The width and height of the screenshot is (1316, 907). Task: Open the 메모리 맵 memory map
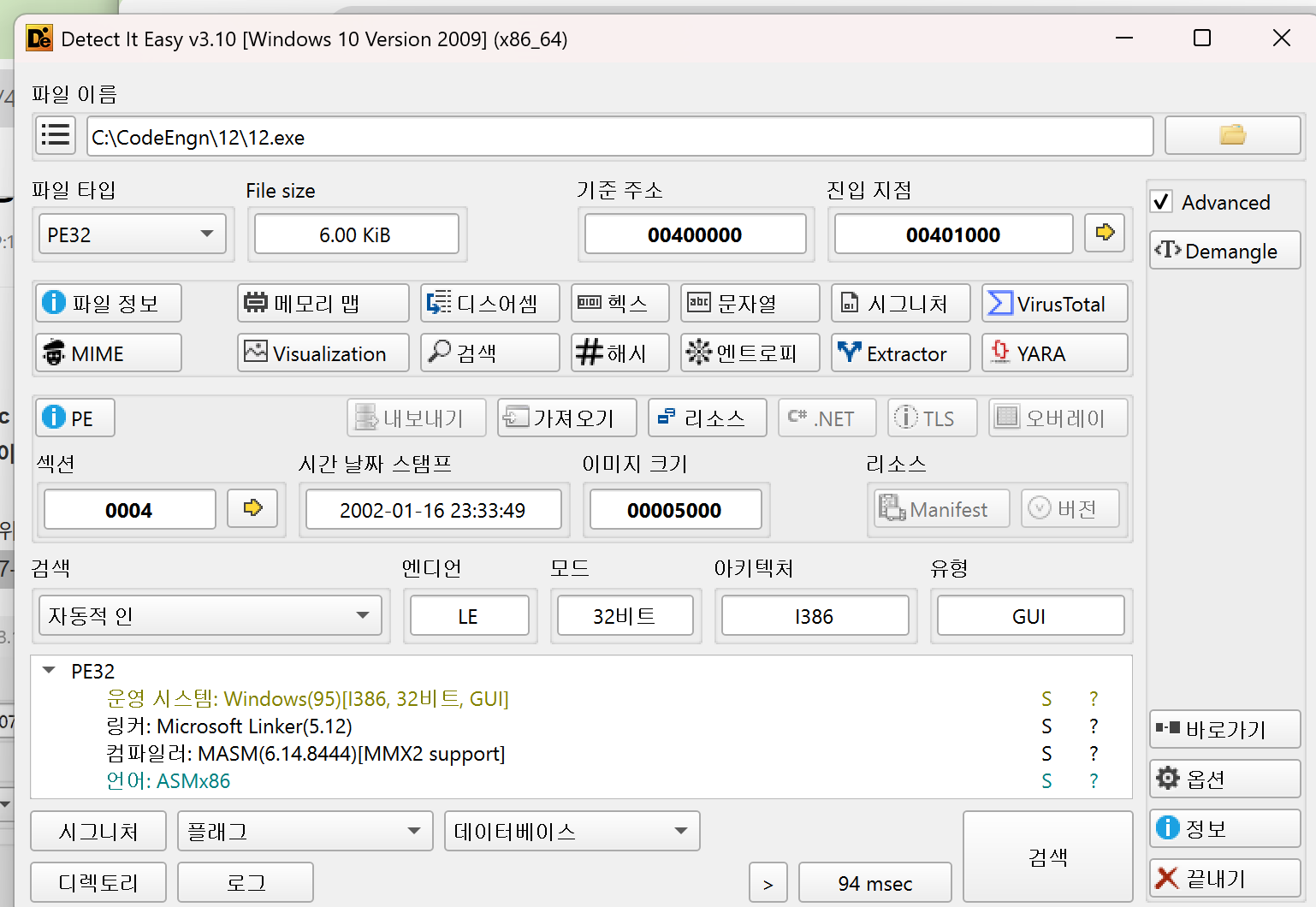[323, 303]
